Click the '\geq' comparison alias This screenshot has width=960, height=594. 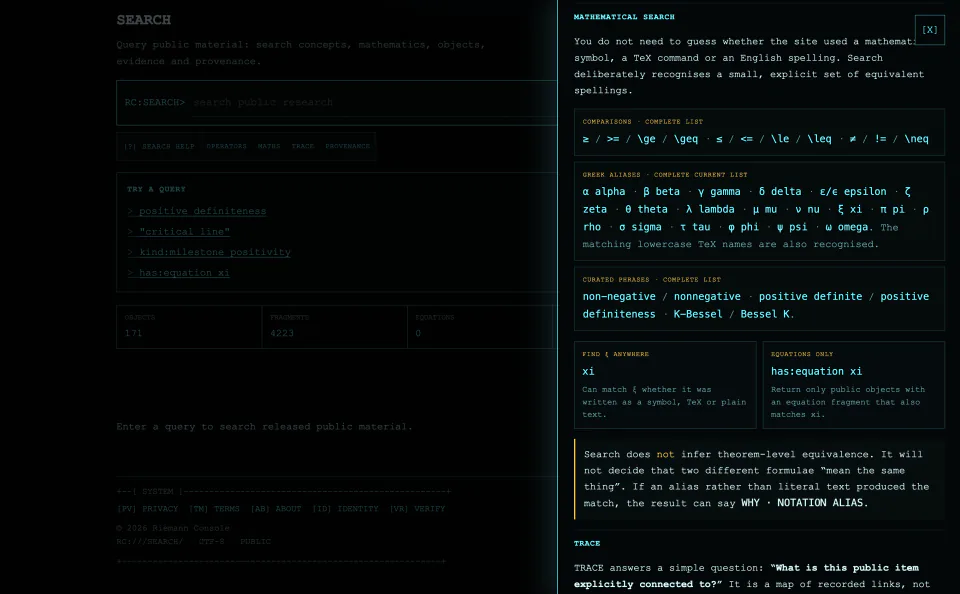click(686, 139)
